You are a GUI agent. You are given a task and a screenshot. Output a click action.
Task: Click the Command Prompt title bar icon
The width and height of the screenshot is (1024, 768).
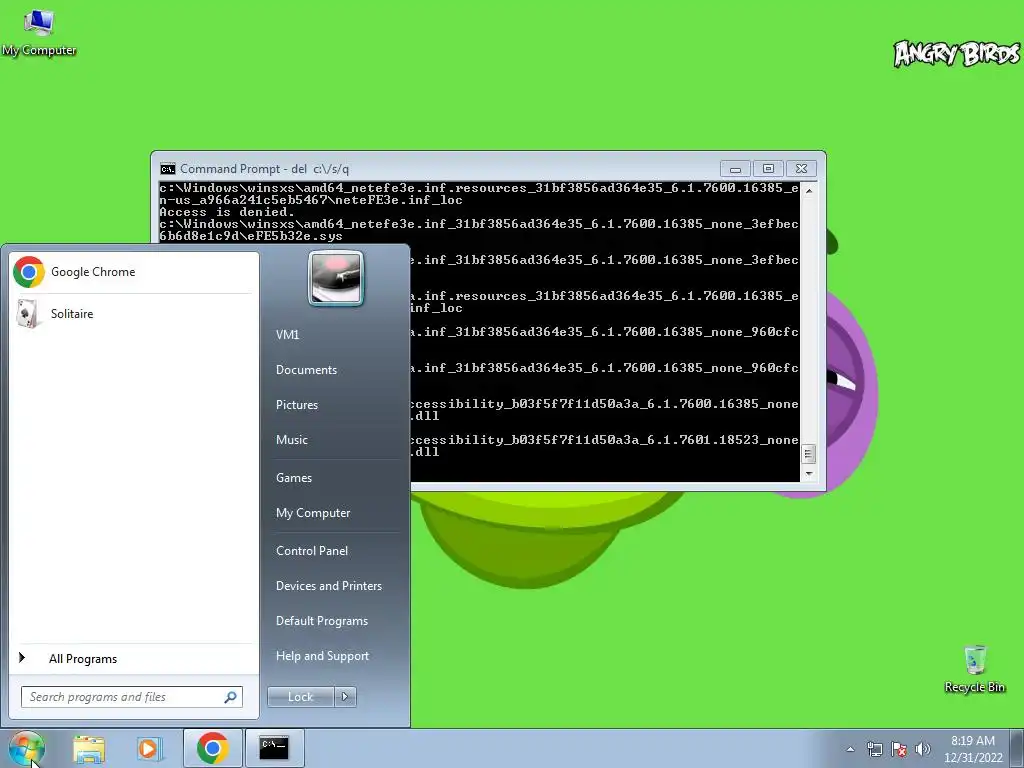(x=168, y=169)
